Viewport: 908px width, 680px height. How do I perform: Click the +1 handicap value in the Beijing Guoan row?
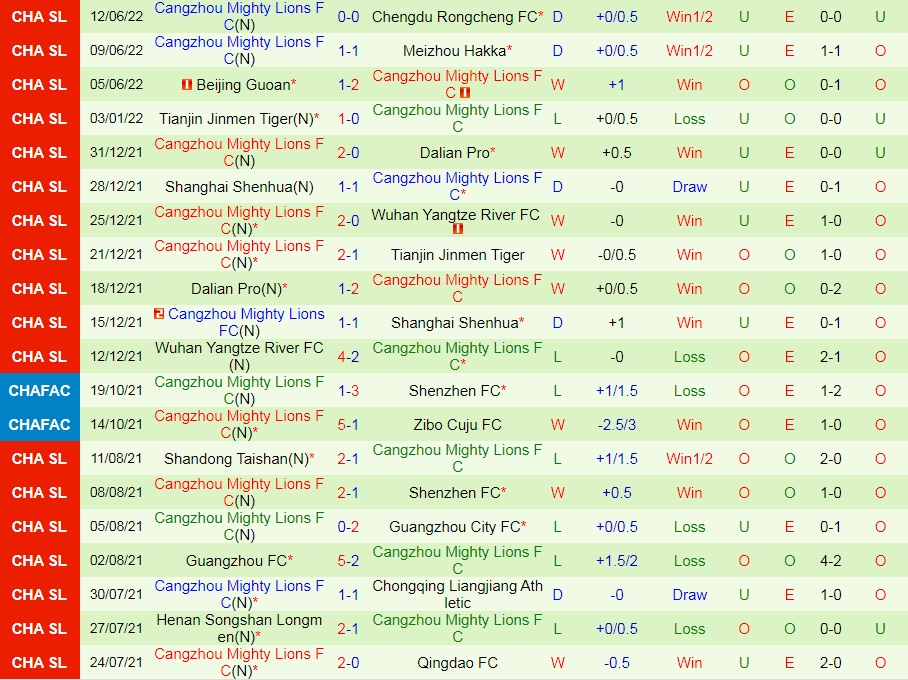pos(617,84)
